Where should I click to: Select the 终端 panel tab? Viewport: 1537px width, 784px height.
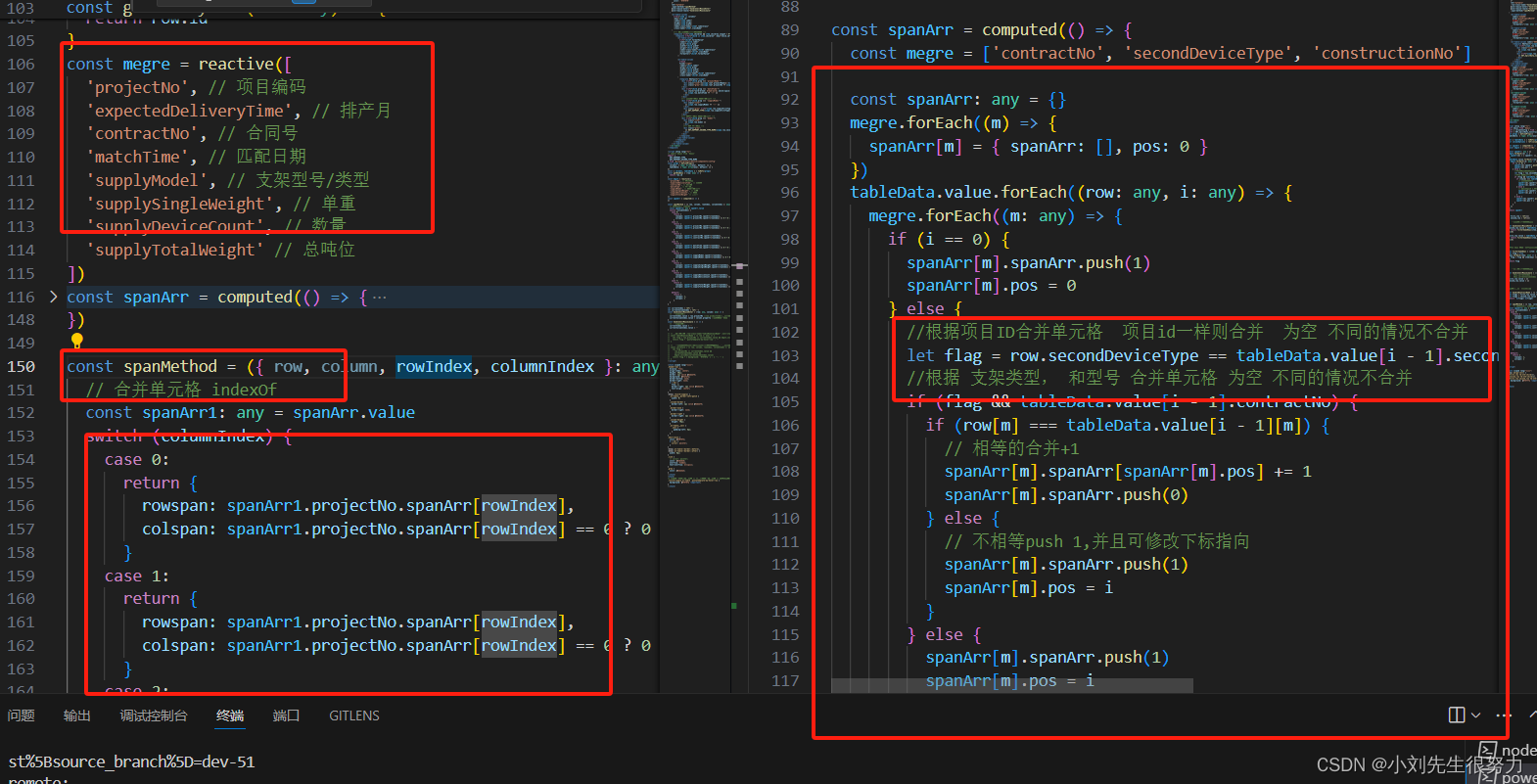click(x=230, y=715)
